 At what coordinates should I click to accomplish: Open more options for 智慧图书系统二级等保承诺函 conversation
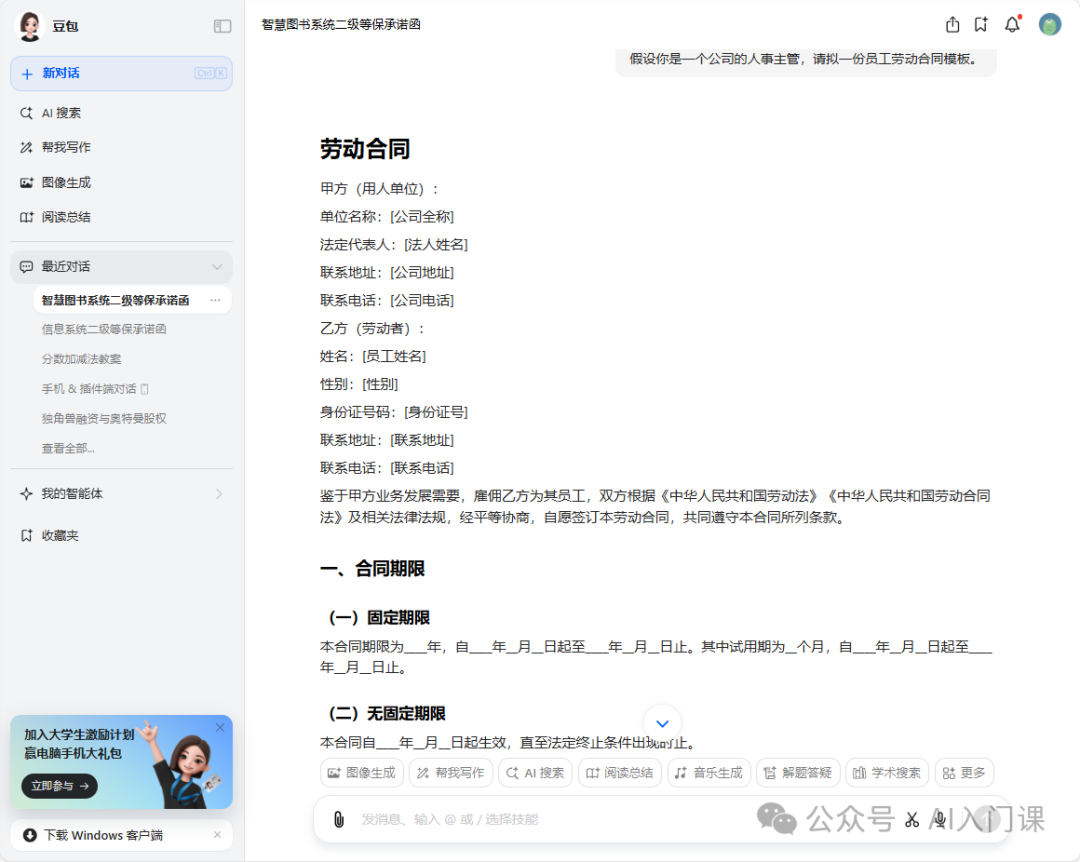point(216,300)
